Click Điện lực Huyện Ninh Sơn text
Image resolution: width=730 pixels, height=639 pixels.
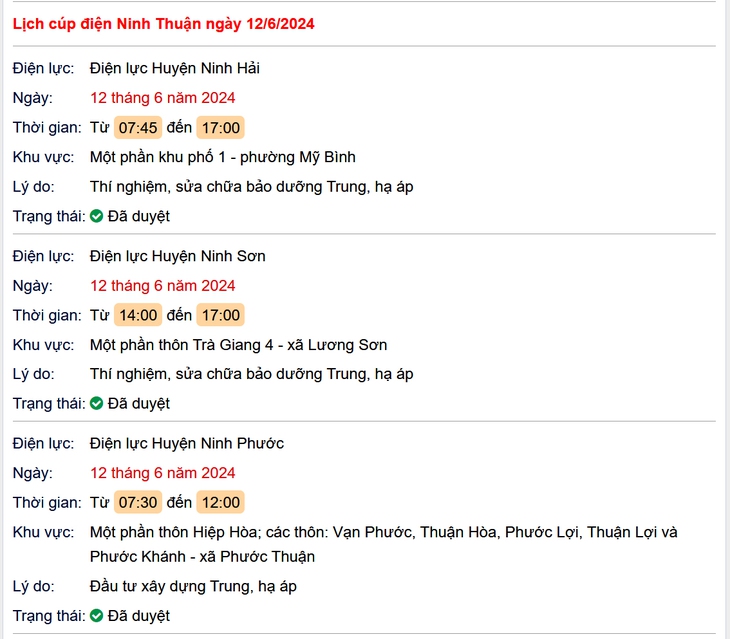(x=177, y=256)
